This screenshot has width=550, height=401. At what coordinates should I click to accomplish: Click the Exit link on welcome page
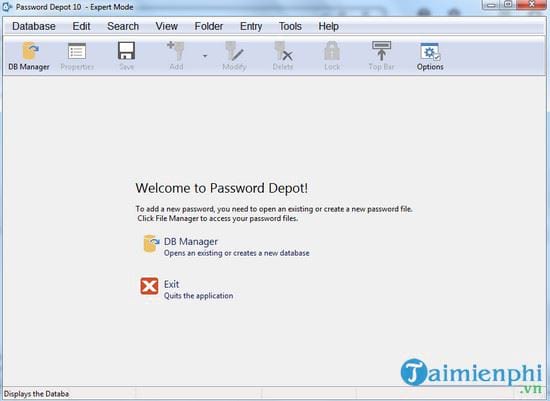coord(172,284)
